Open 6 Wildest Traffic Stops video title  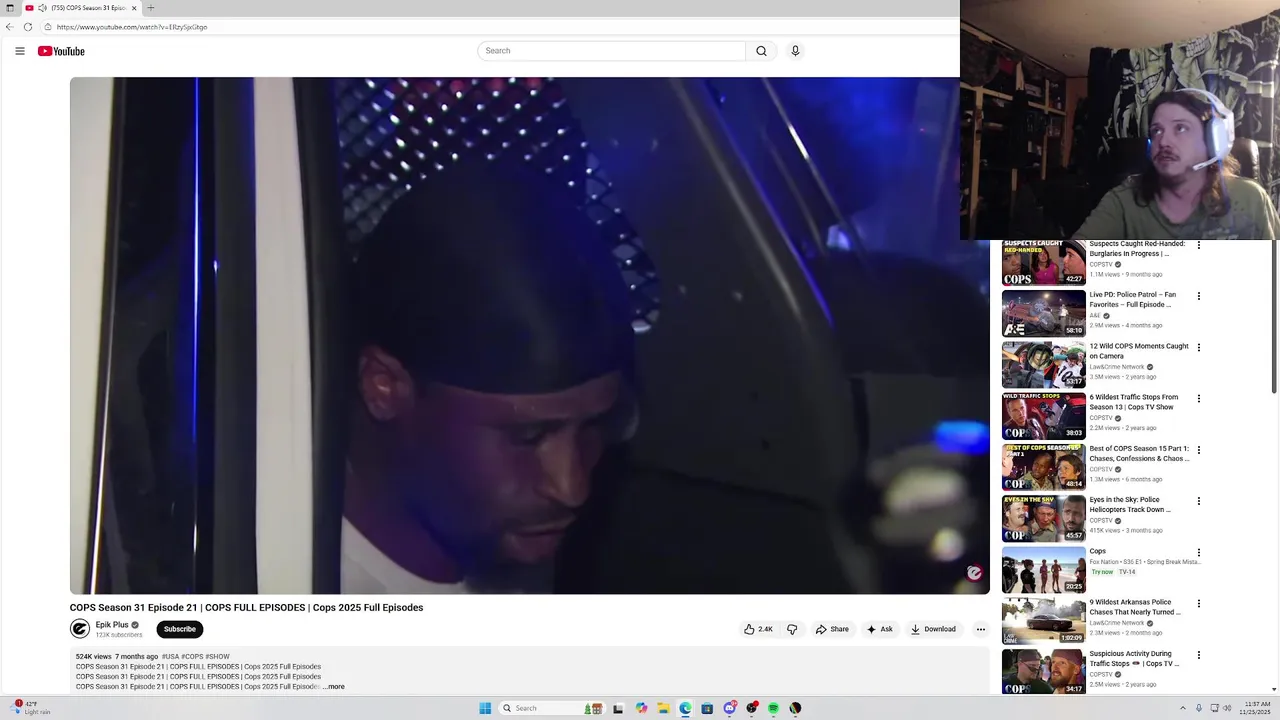tap(1134, 402)
